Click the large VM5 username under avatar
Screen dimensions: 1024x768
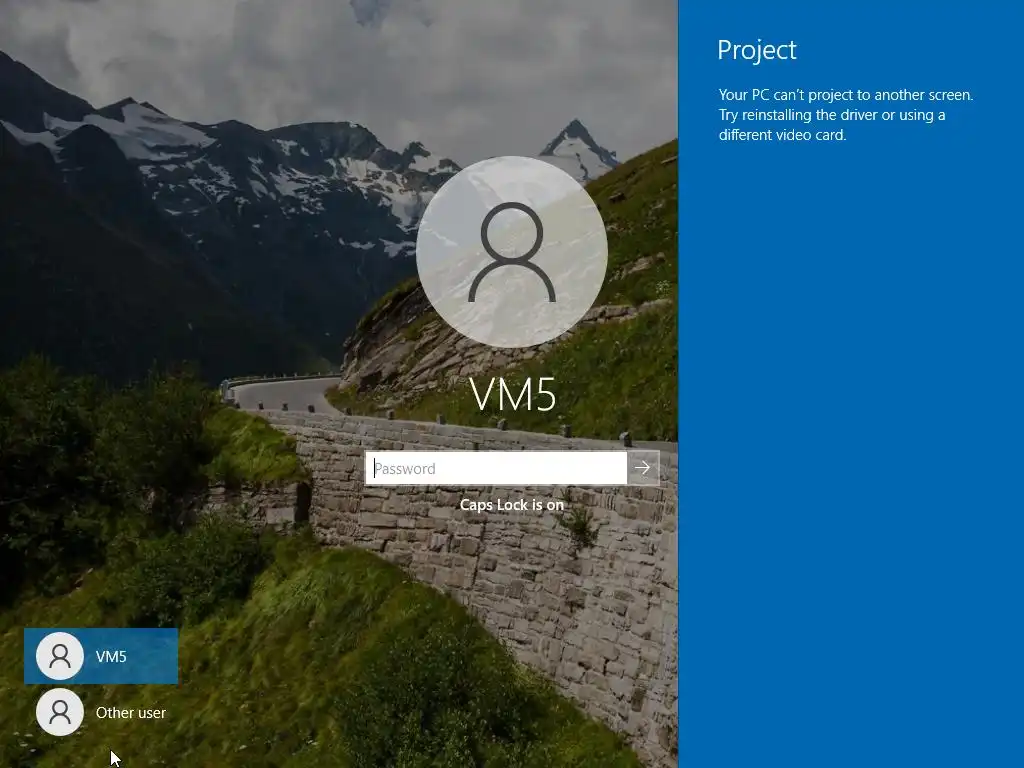click(513, 394)
